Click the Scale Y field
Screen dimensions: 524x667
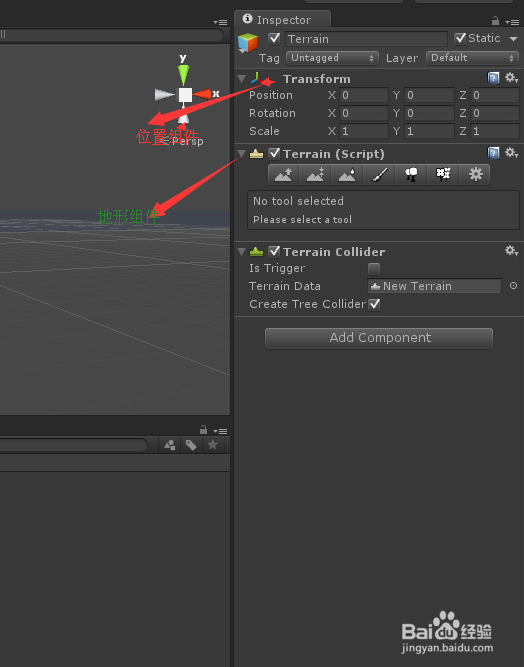point(429,131)
